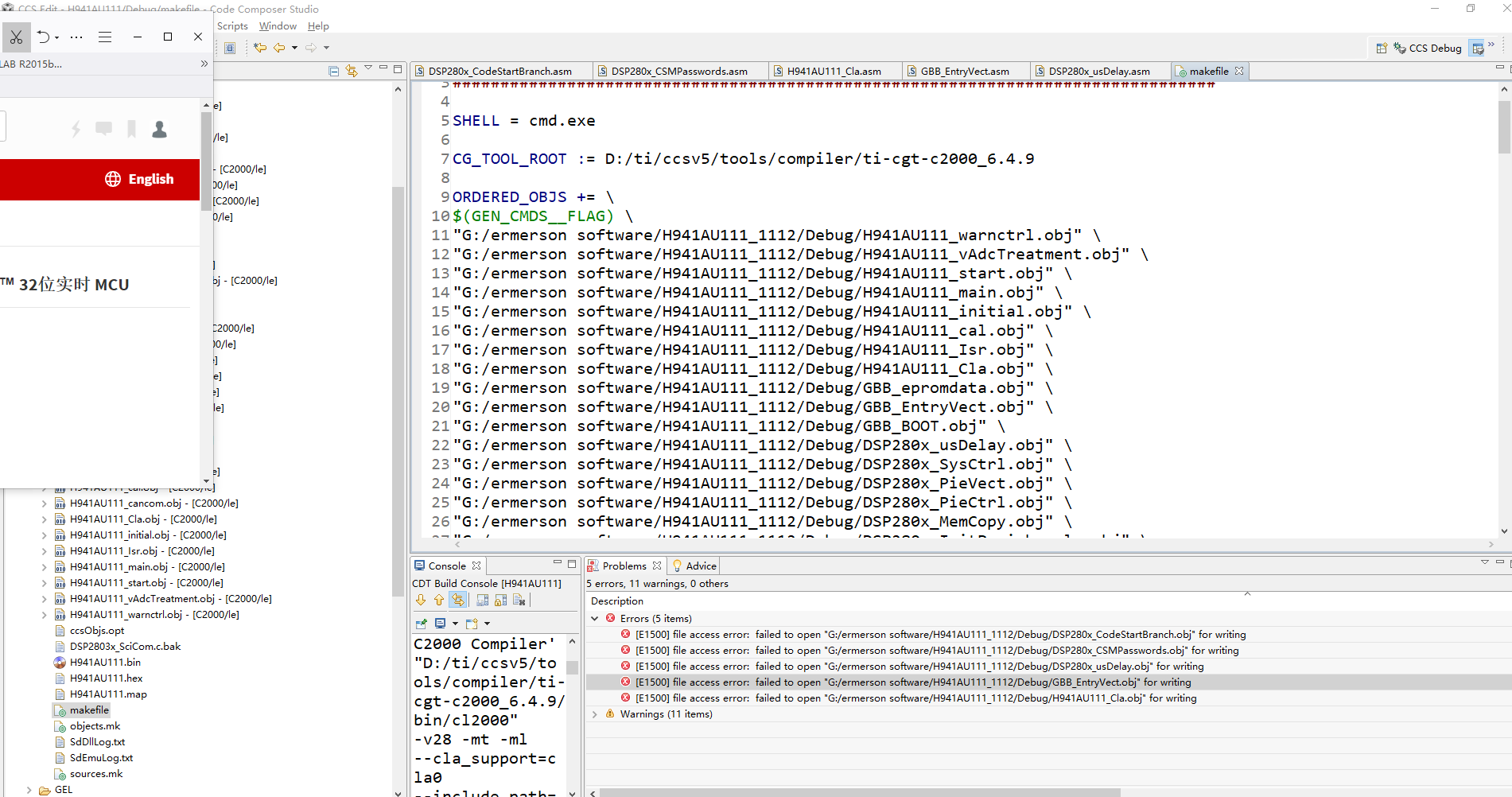Click the Back navigation arrow in the toolbar
This screenshot has width=1512, height=797.
pos(279,48)
